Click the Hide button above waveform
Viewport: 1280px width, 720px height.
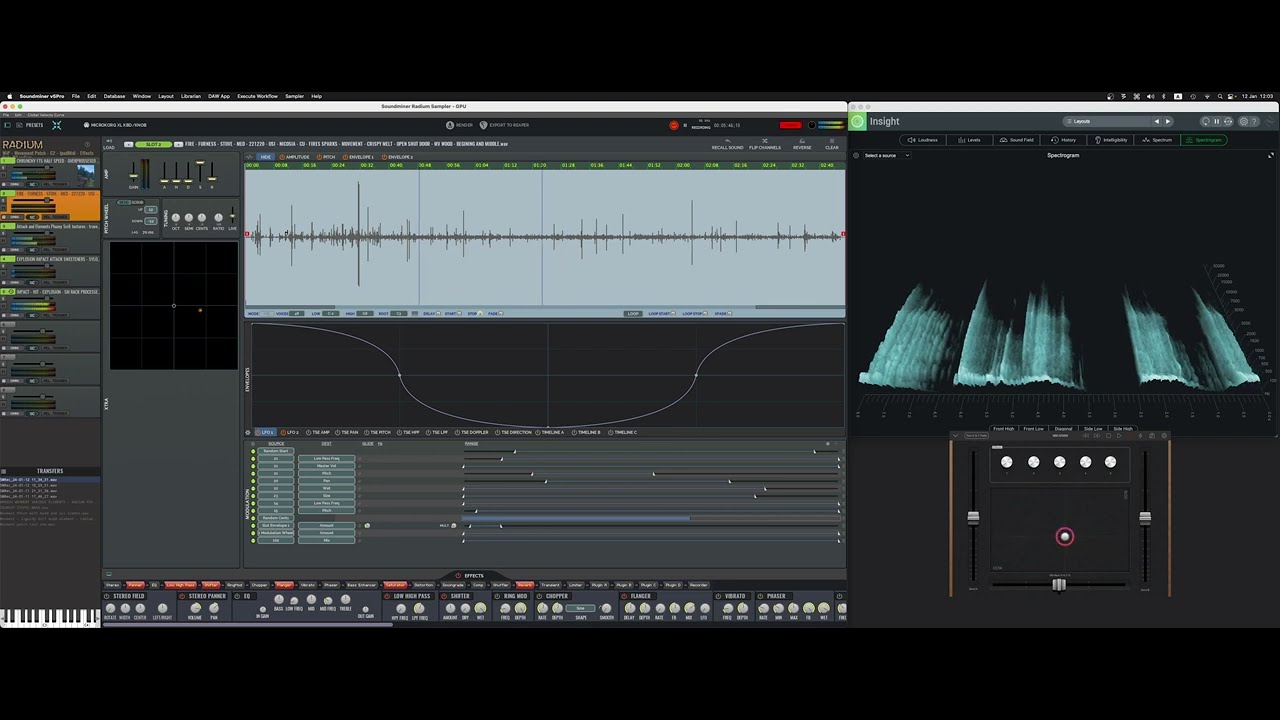(x=263, y=157)
